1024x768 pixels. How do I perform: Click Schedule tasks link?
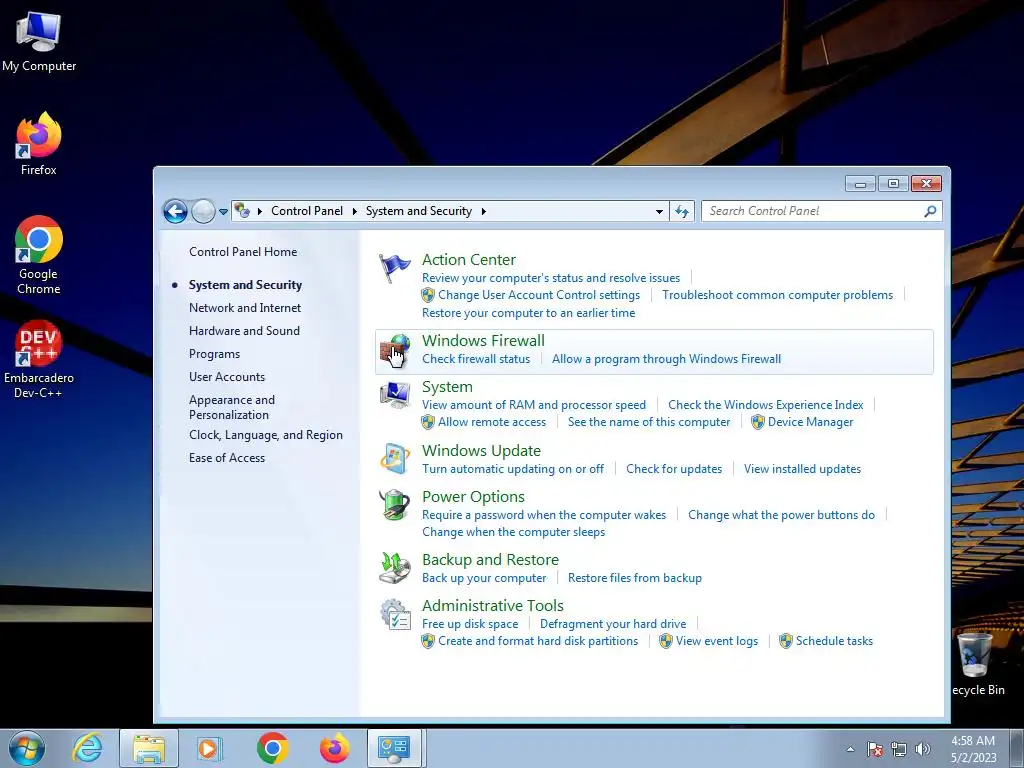(834, 641)
